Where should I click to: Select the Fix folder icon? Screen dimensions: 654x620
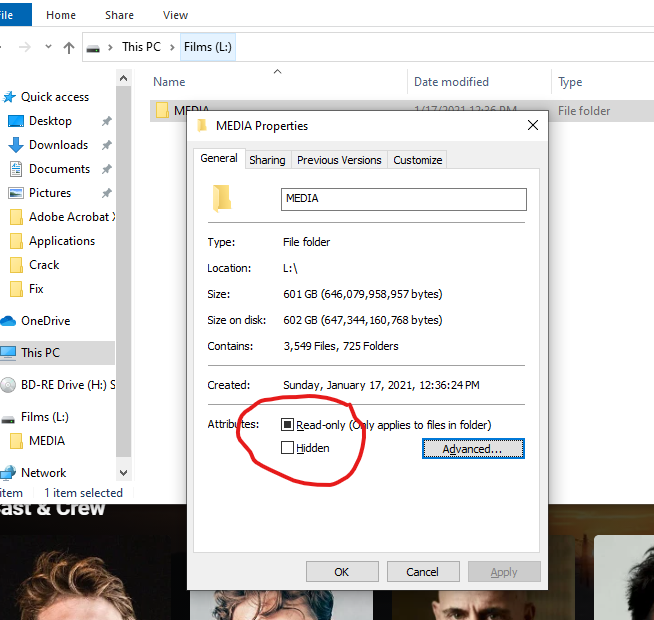click(16, 289)
